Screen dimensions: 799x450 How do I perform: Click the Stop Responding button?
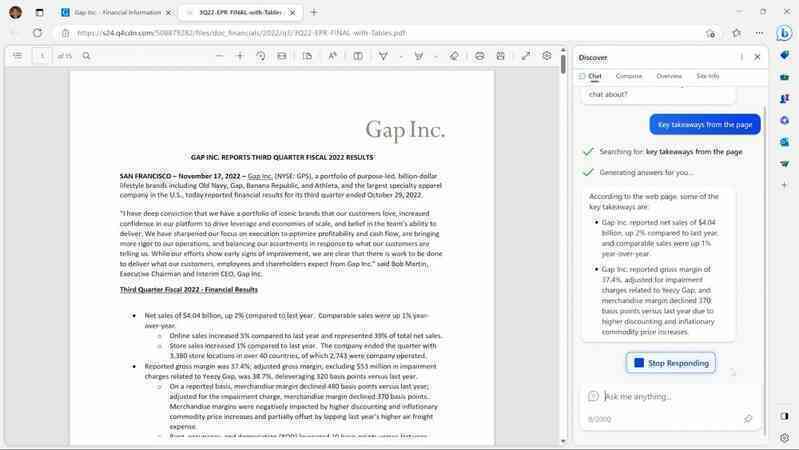tap(671, 363)
